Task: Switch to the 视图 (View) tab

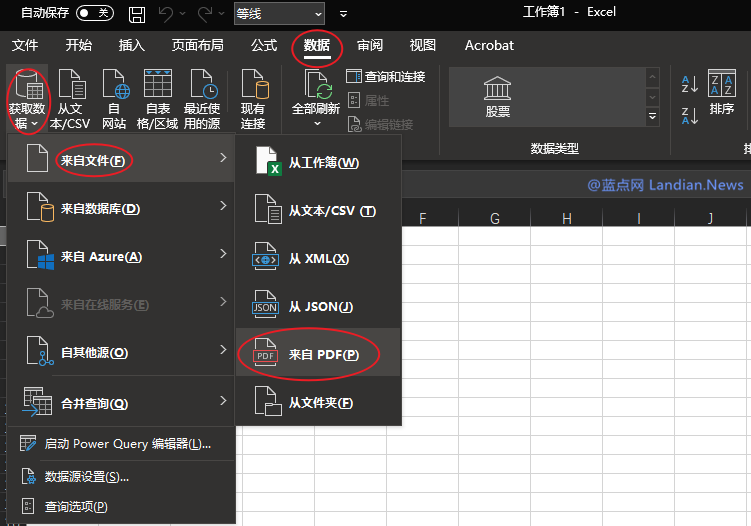Action: [x=422, y=45]
